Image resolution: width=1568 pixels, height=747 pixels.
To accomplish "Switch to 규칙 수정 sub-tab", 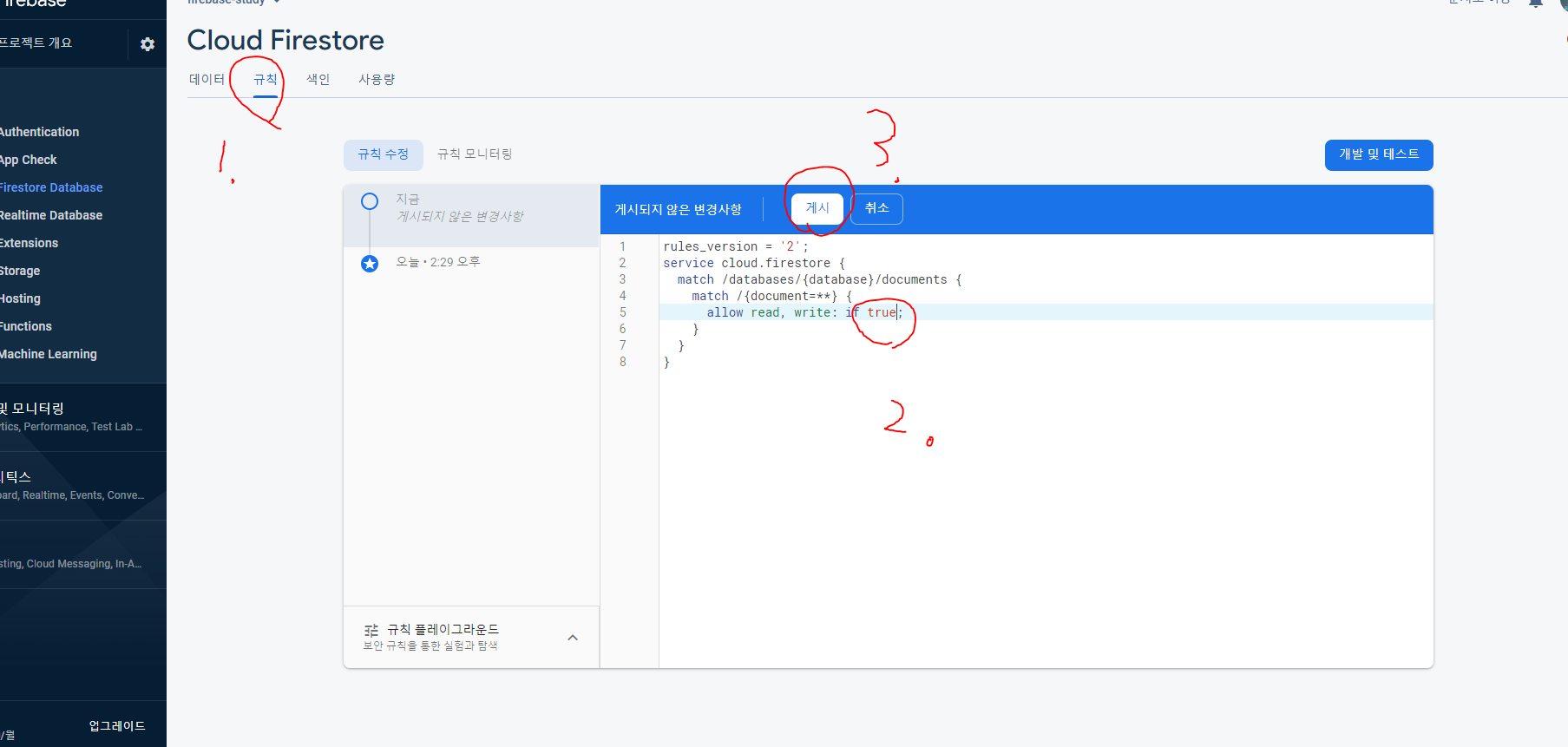I will pyautogui.click(x=384, y=154).
